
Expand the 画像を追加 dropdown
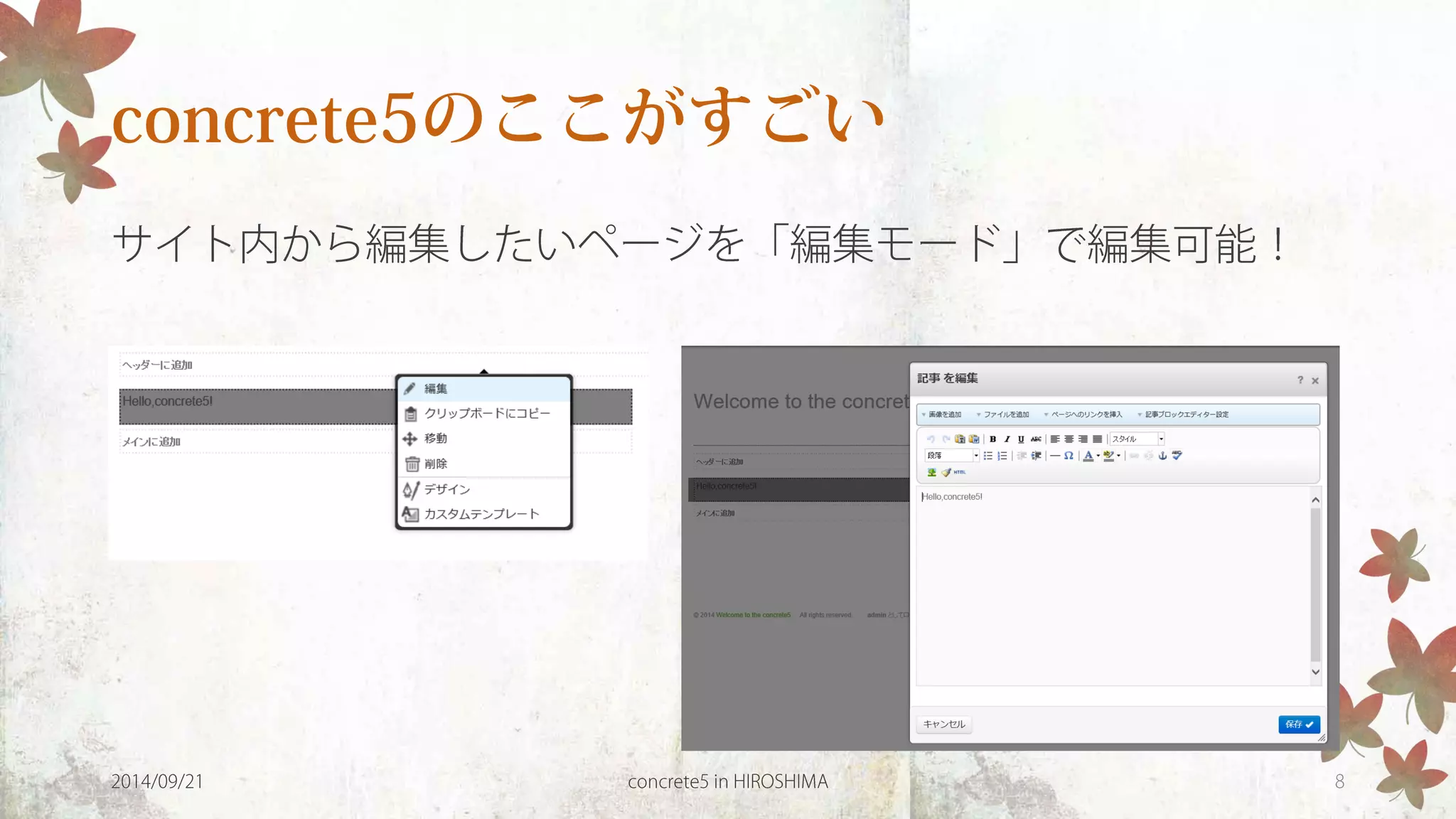[x=941, y=414]
